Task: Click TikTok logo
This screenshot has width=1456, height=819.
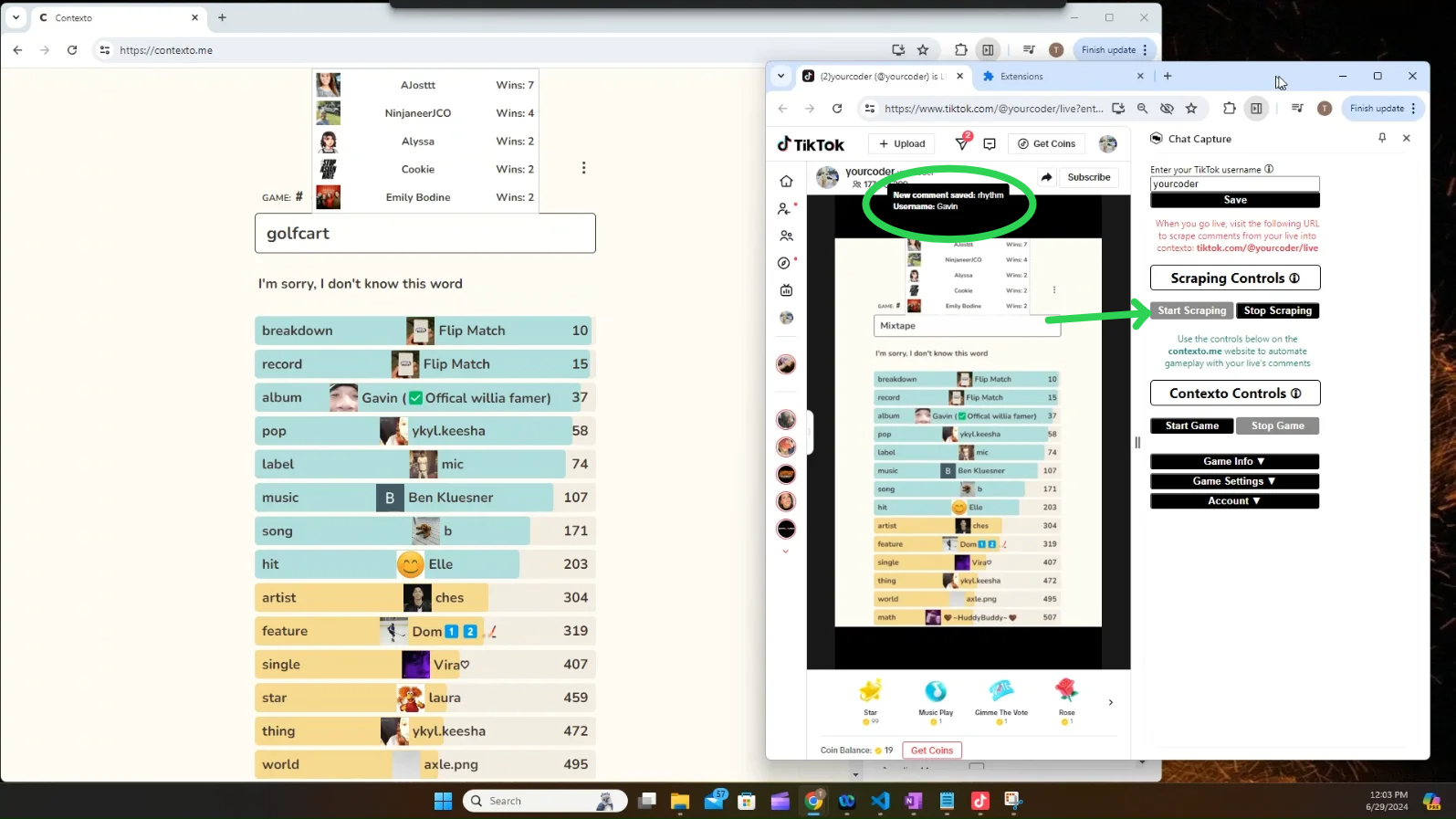Action: (x=811, y=144)
